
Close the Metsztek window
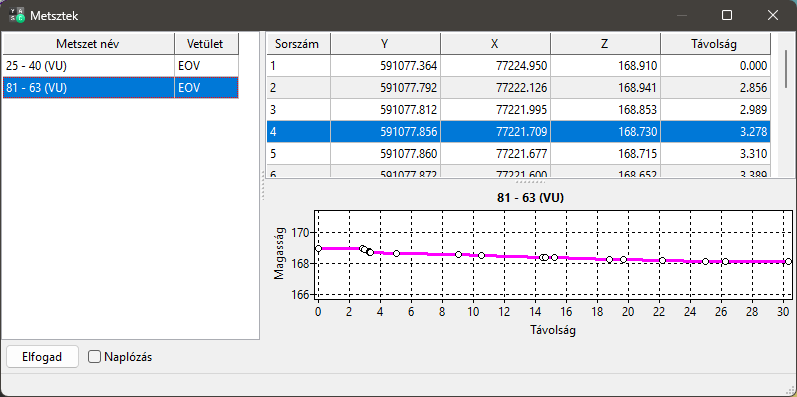pyautogui.click(x=773, y=15)
